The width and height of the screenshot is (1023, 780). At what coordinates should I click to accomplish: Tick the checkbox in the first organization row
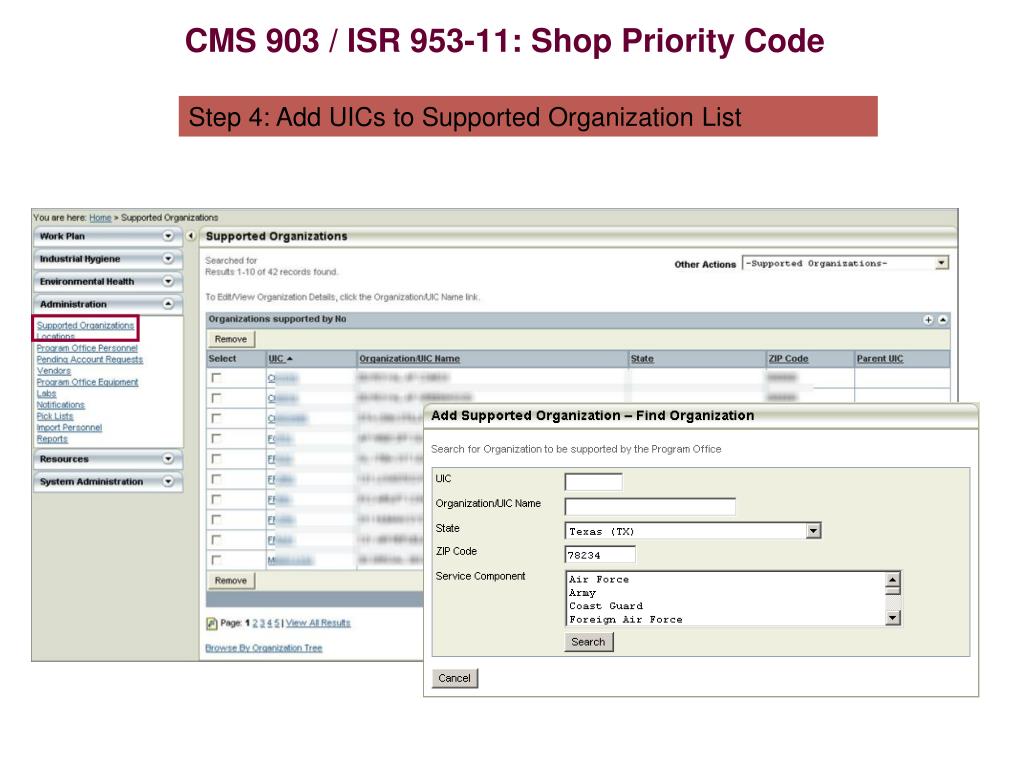pyautogui.click(x=216, y=378)
